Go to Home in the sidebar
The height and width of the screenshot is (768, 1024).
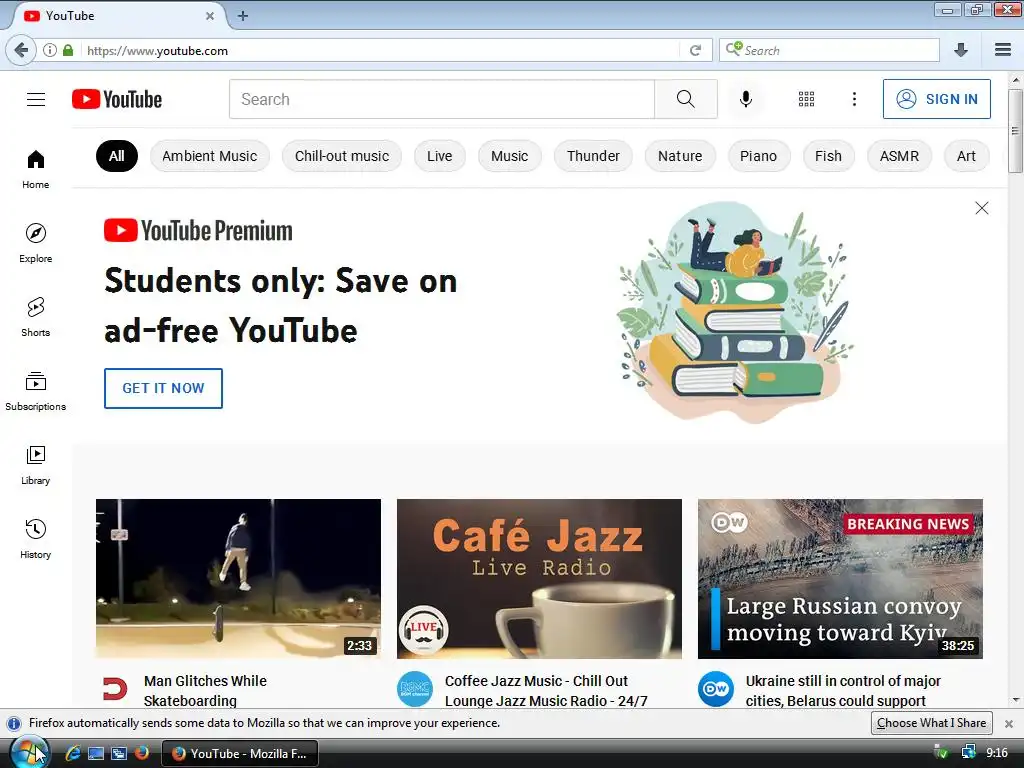point(36,169)
